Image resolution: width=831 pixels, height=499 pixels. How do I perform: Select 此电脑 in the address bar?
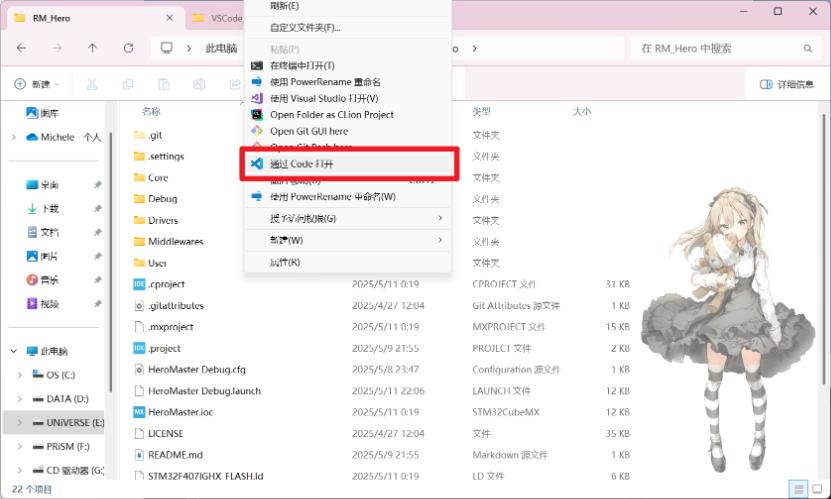pos(221,49)
